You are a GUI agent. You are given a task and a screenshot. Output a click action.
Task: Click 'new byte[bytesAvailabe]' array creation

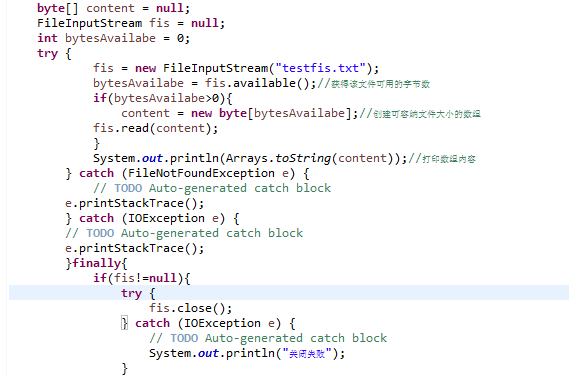point(271,113)
